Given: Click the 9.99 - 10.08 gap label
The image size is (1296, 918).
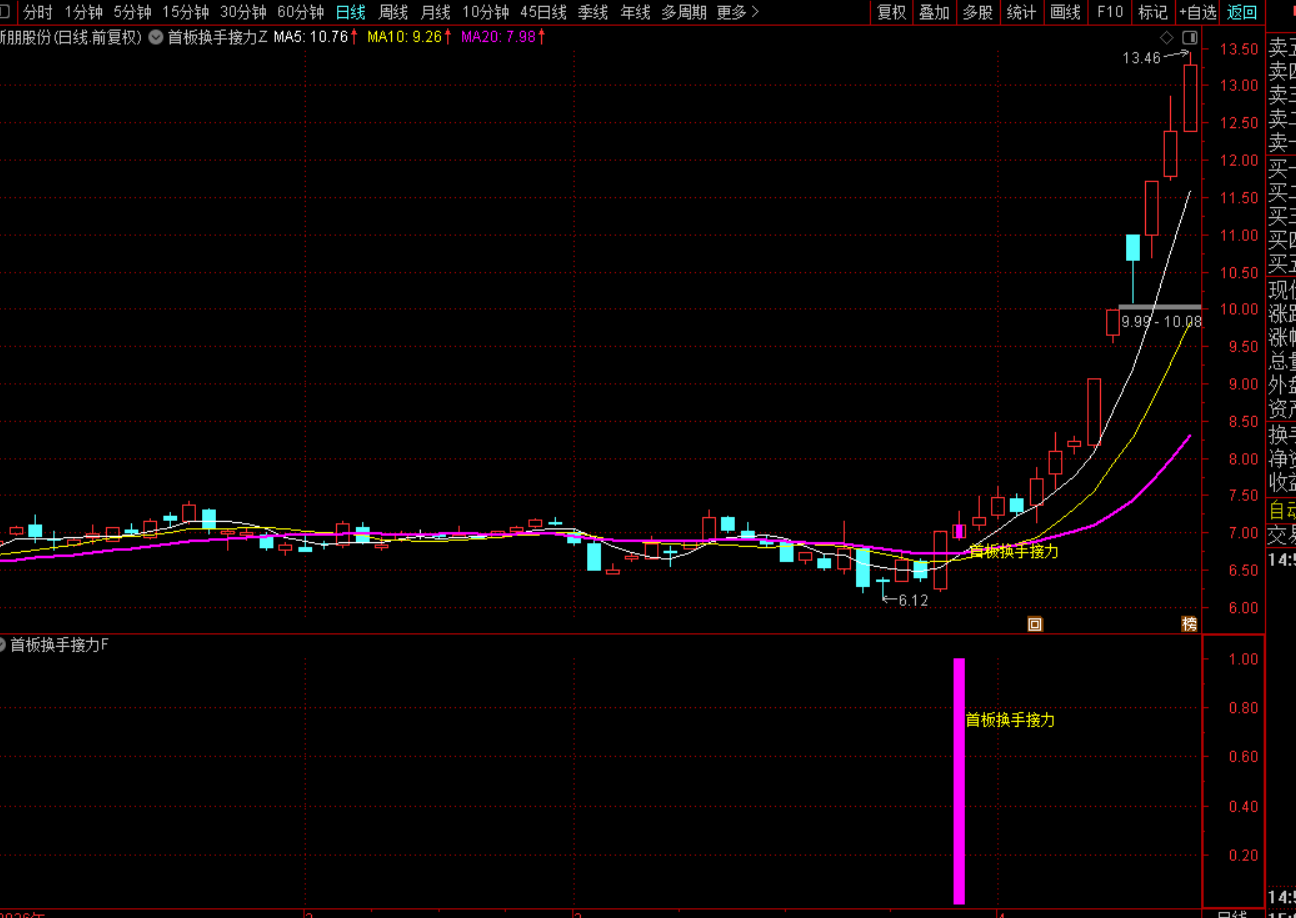Looking at the screenshot, I should pyautogui.click(x=1161, y=322).
